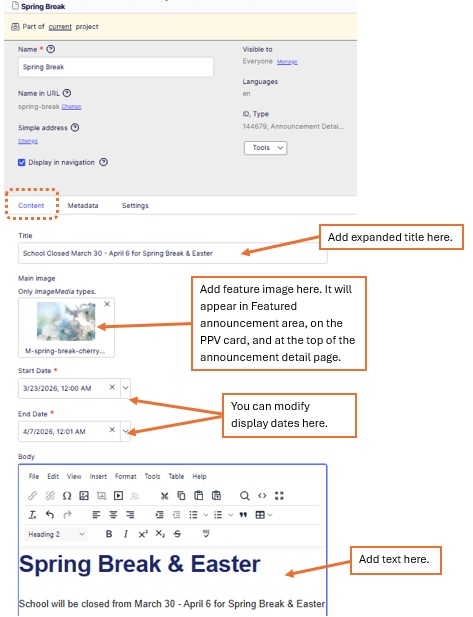Expand the numbered list style arrow
Image resolution: width=473 pixels, height=617 pixels.
[231, 515]
